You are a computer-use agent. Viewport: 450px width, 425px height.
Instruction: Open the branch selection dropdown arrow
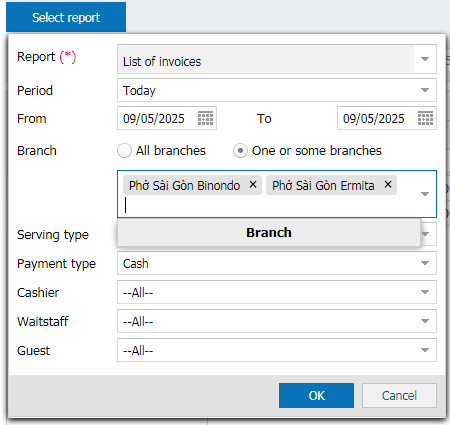click(x=425, y=194)
